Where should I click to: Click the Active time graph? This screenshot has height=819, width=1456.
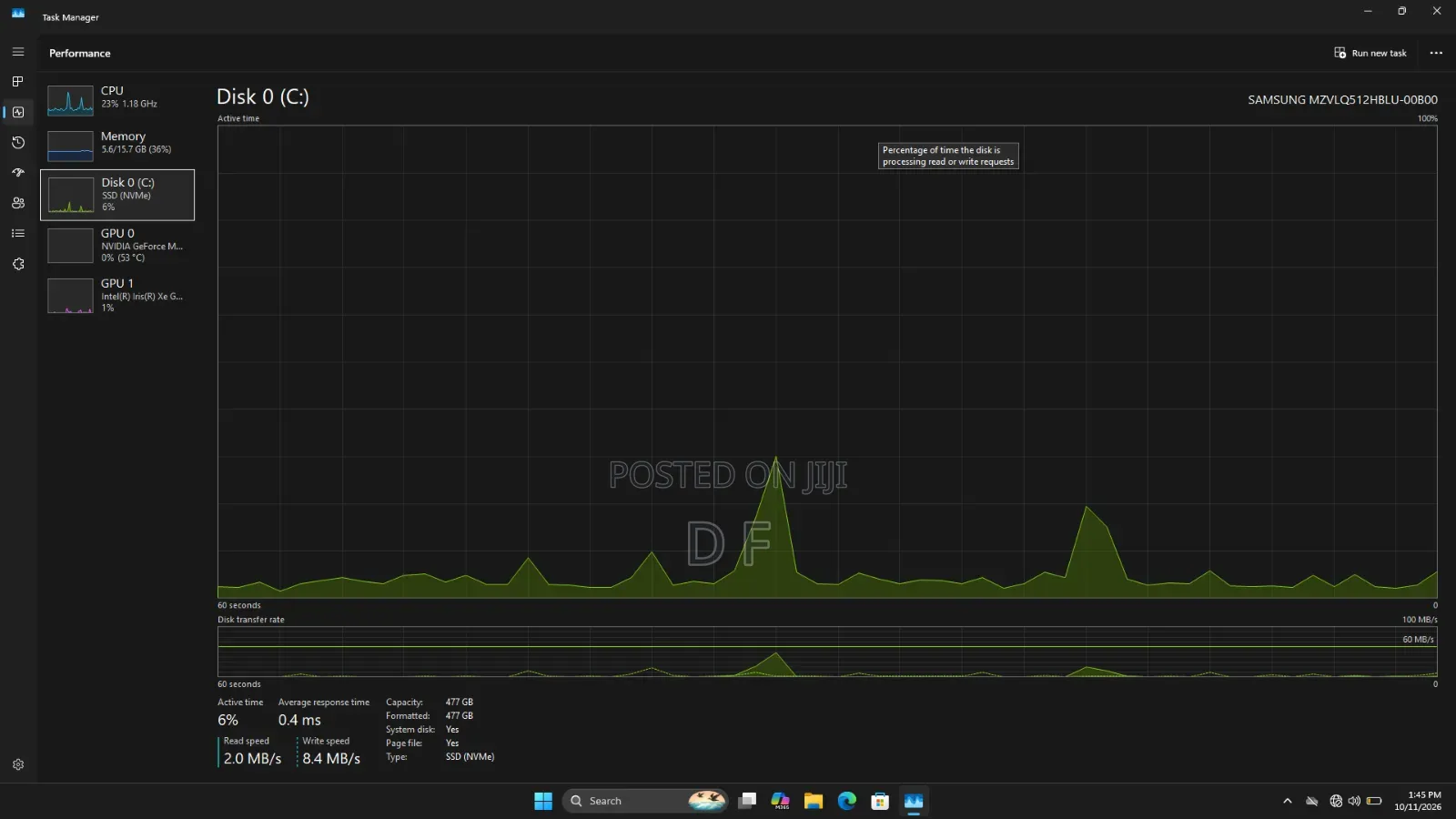[827, 361]
